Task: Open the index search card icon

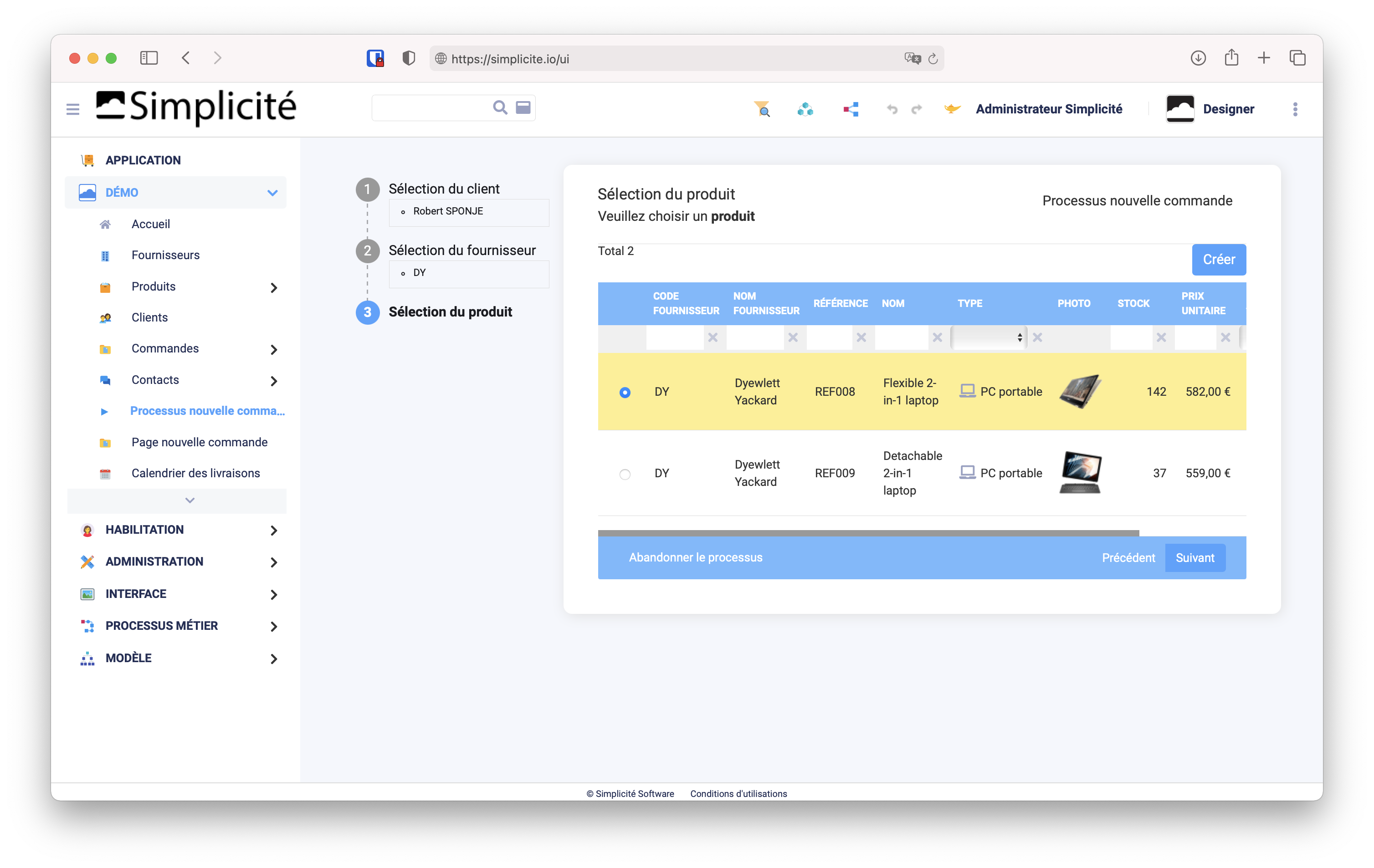Action: coord(523,108)
